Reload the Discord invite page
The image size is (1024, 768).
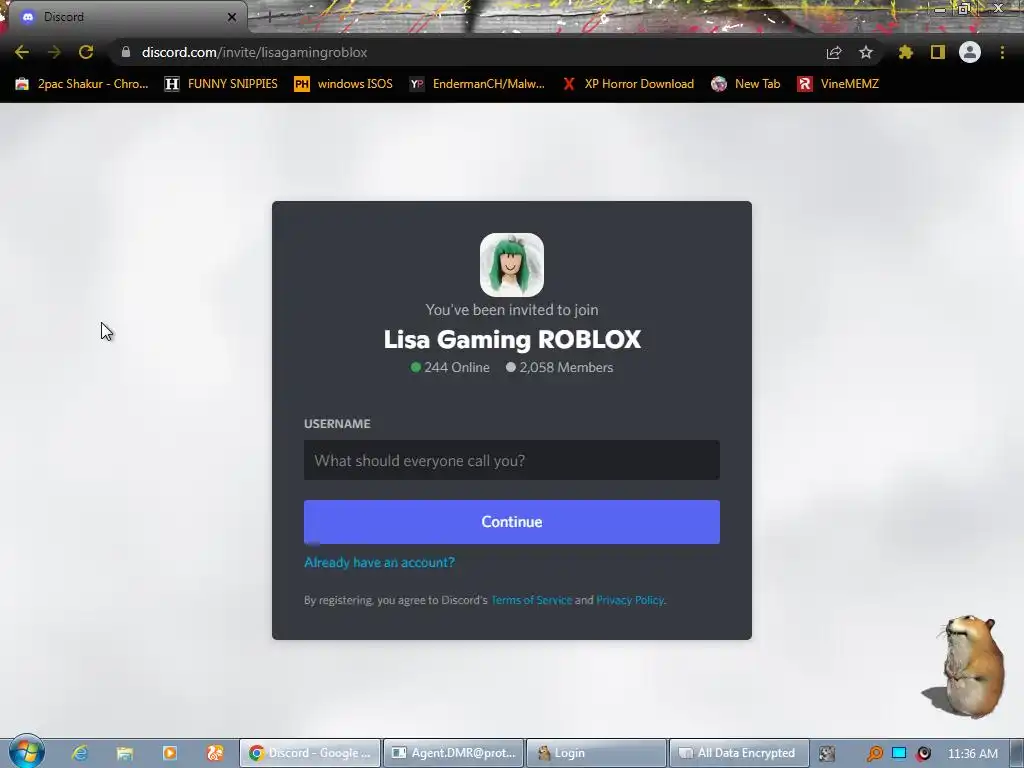pos(86,52)
